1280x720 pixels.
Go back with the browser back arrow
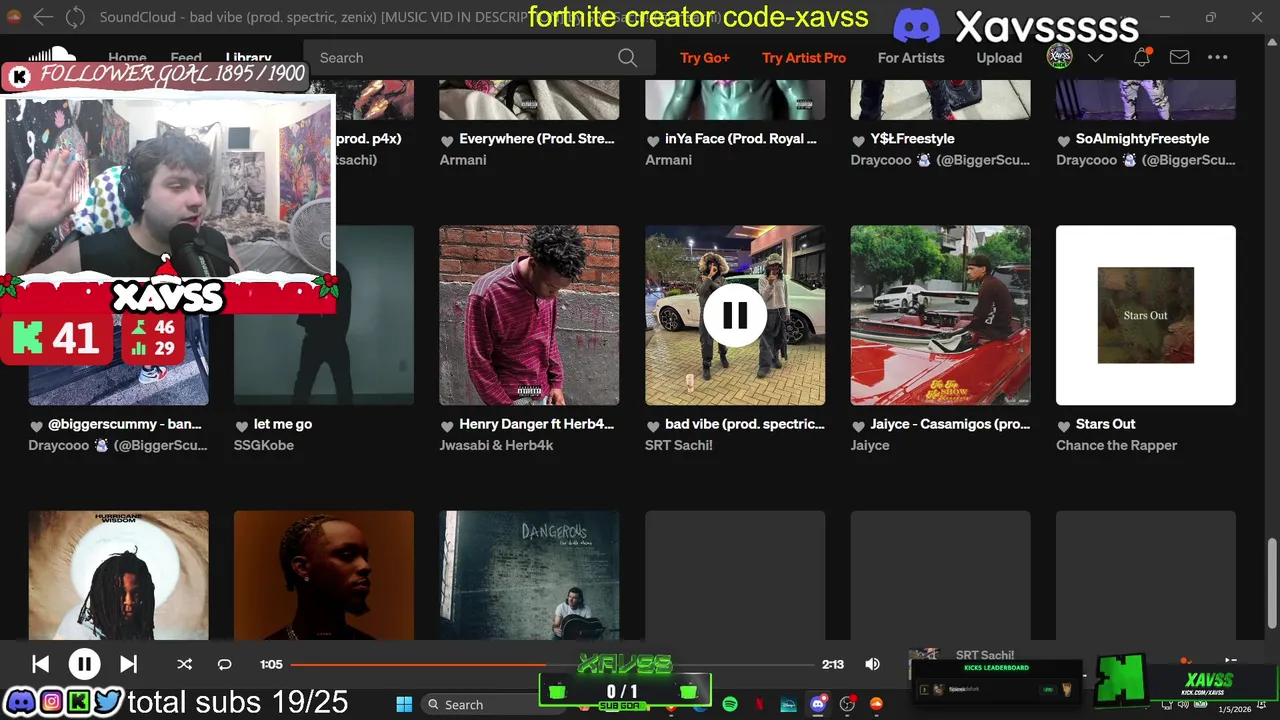43,17
